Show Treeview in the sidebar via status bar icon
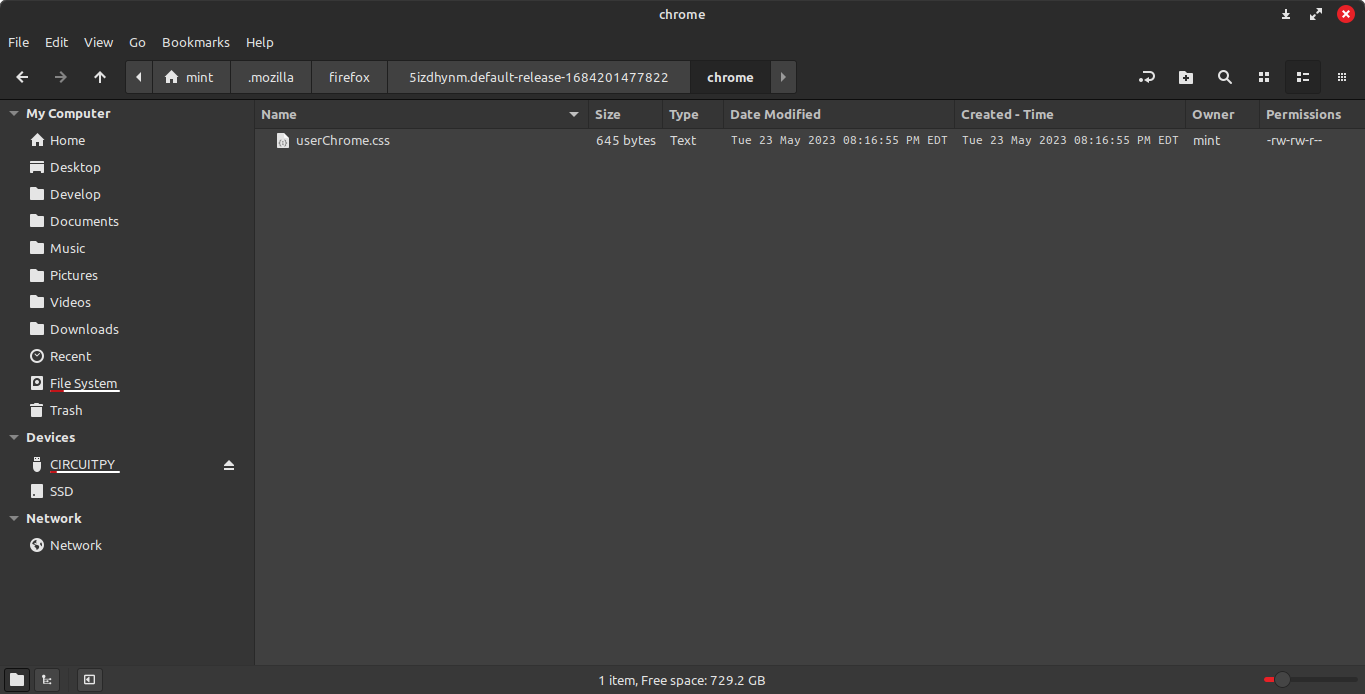The image size is (1365, 694). (46, 680)
